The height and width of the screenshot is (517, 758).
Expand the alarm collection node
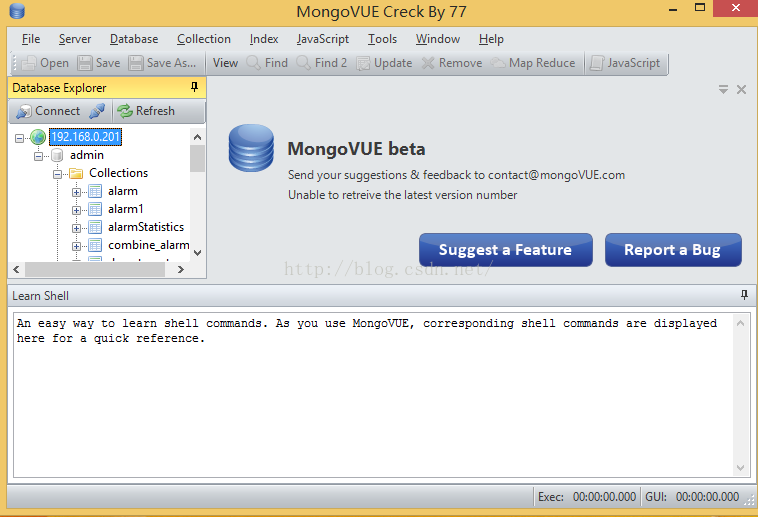pyautogui.click(x=76, y=192)
